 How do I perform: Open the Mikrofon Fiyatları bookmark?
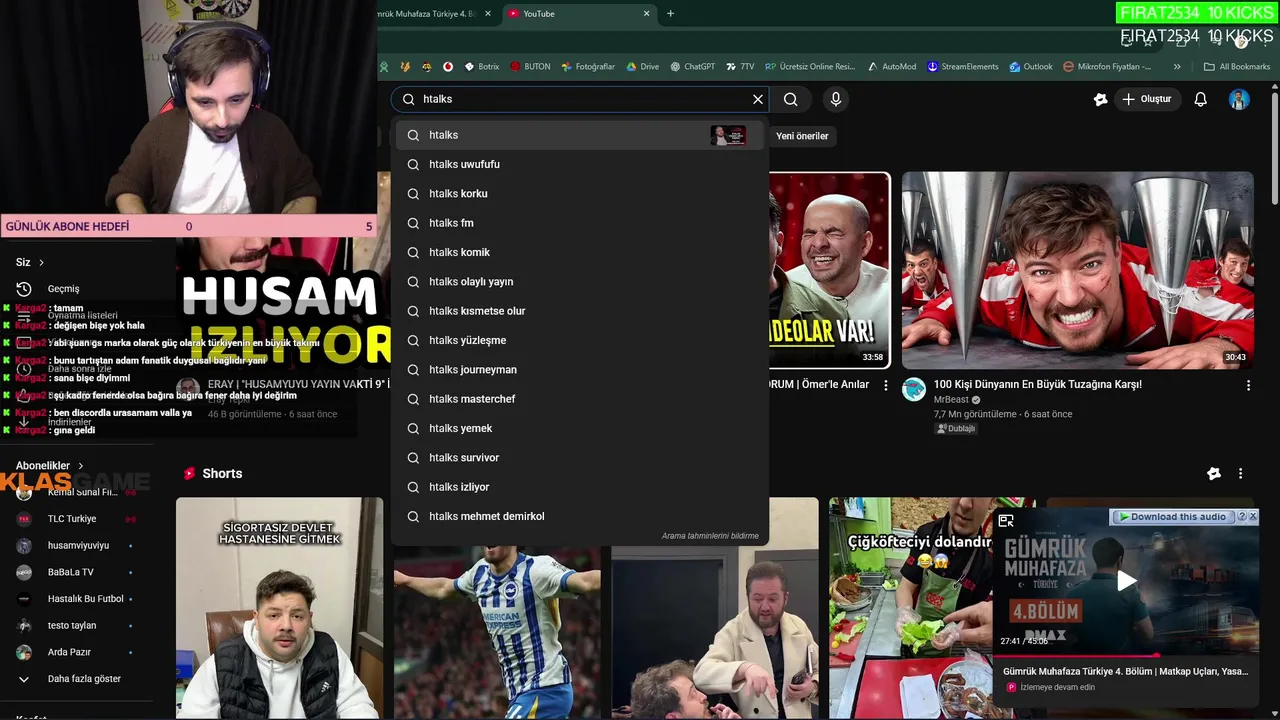tap(1107, 67)
